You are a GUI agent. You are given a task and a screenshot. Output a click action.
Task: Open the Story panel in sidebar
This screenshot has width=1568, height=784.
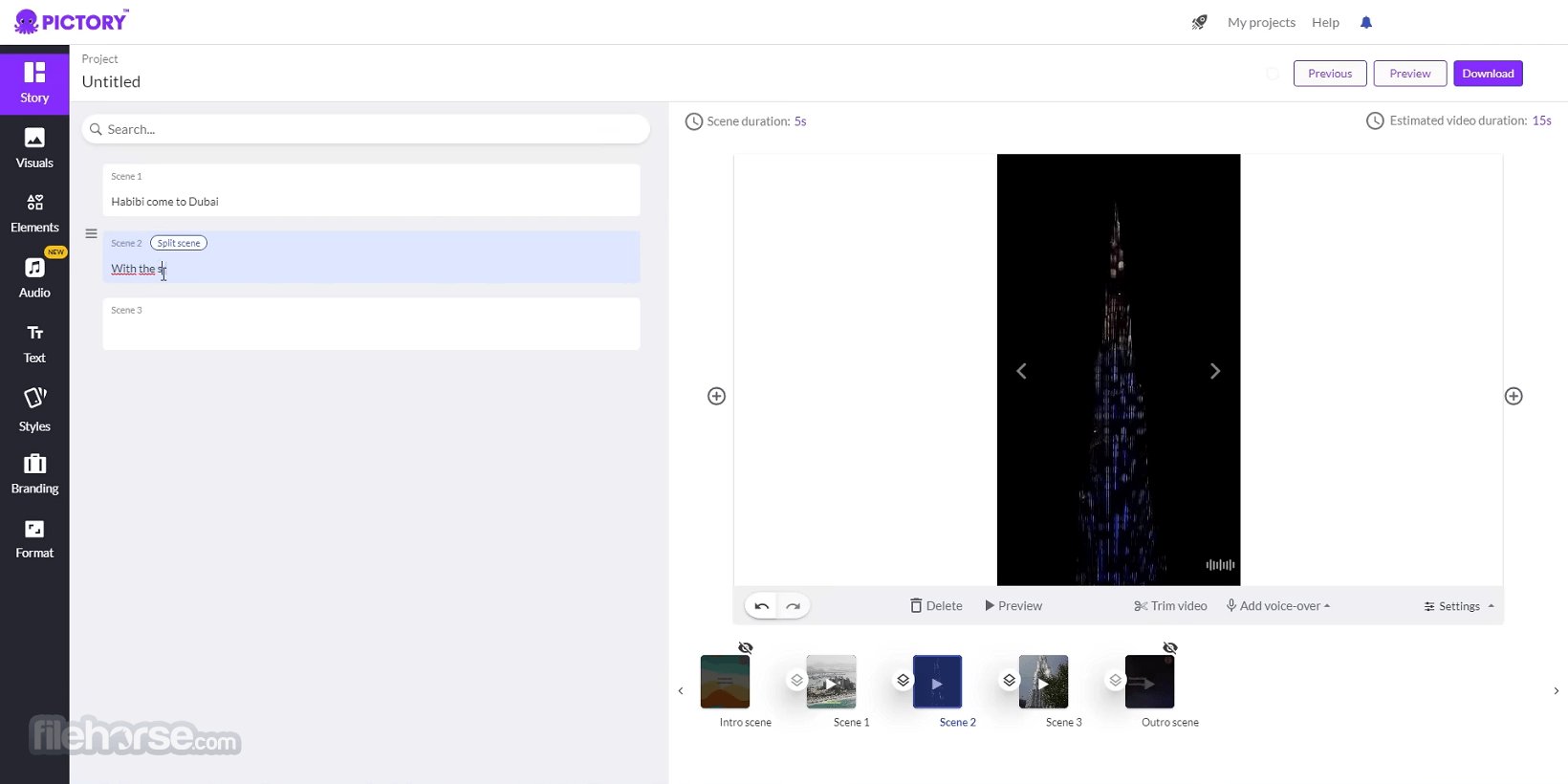click(34, 83)
